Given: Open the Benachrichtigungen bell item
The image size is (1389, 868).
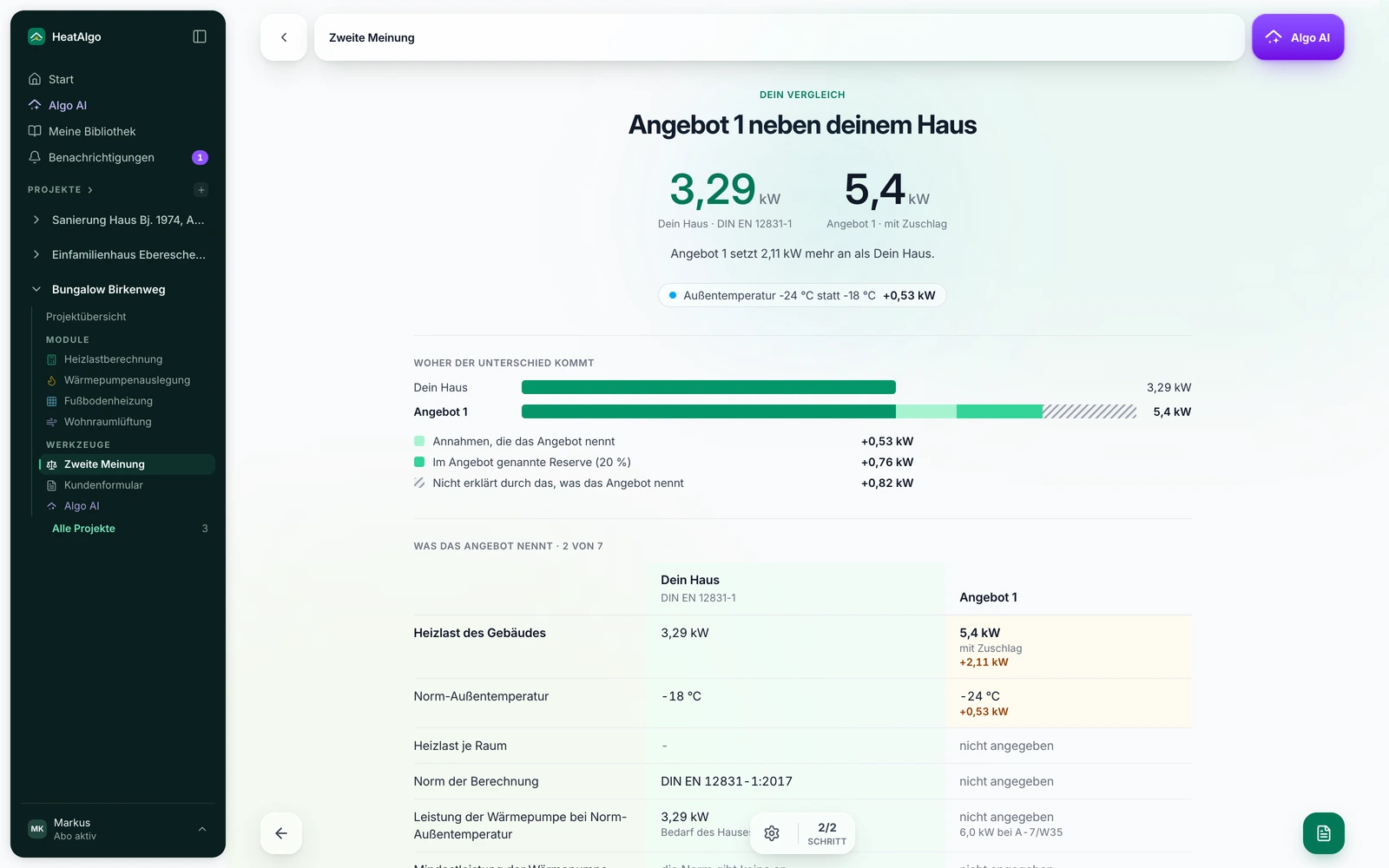Looking at the screenshot, I should [118, 157].
